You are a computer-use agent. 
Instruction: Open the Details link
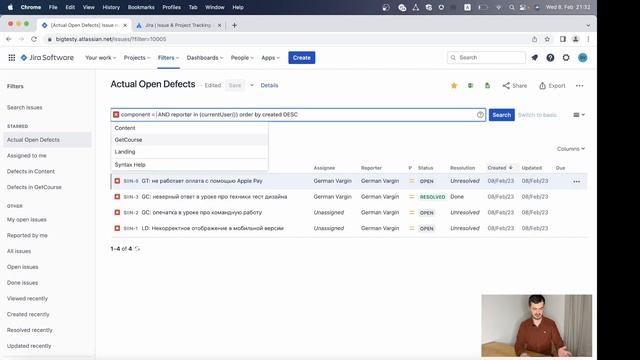(269, 85)
